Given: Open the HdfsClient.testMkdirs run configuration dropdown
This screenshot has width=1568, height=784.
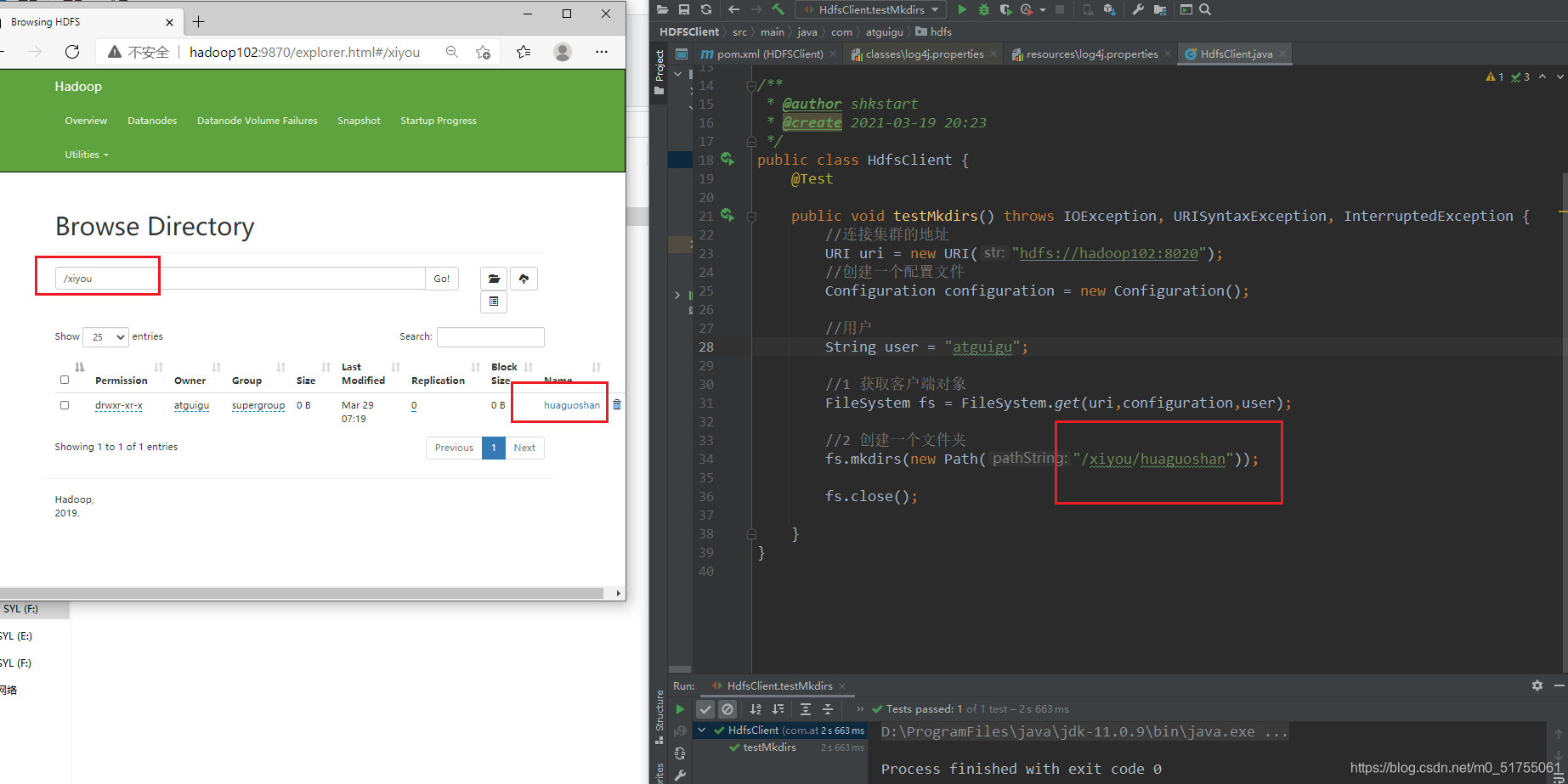Looking at the screenshot, I should pyautogui.click(x=871, y=9).
